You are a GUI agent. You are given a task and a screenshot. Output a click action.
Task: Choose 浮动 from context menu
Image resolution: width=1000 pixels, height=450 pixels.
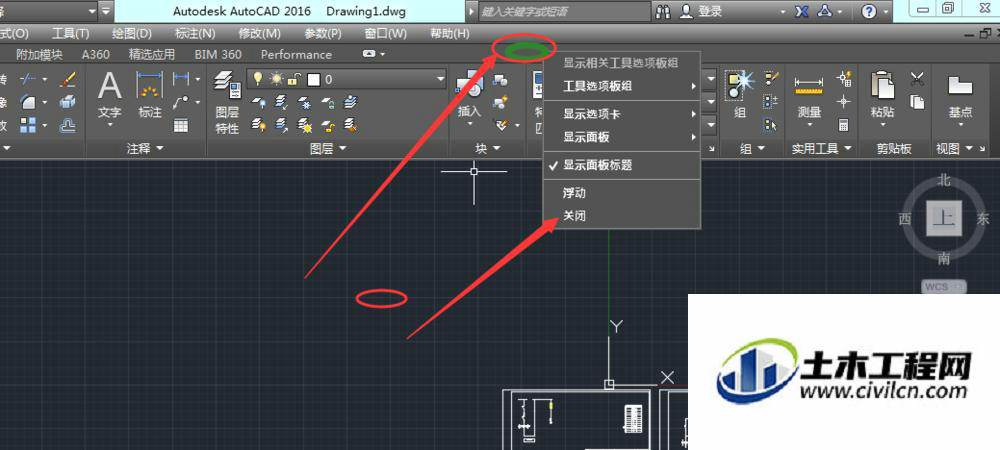coord(622,193)
